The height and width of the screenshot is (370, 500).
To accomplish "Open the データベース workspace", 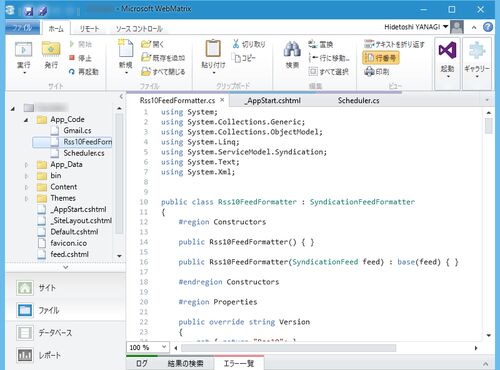I will click(66, 332).
